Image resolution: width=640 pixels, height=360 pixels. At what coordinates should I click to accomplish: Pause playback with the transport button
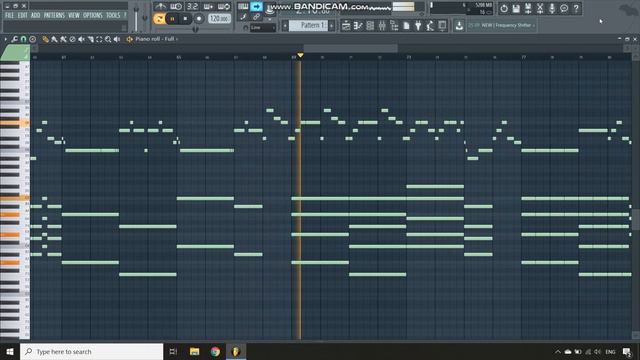(x=172, y=19)
